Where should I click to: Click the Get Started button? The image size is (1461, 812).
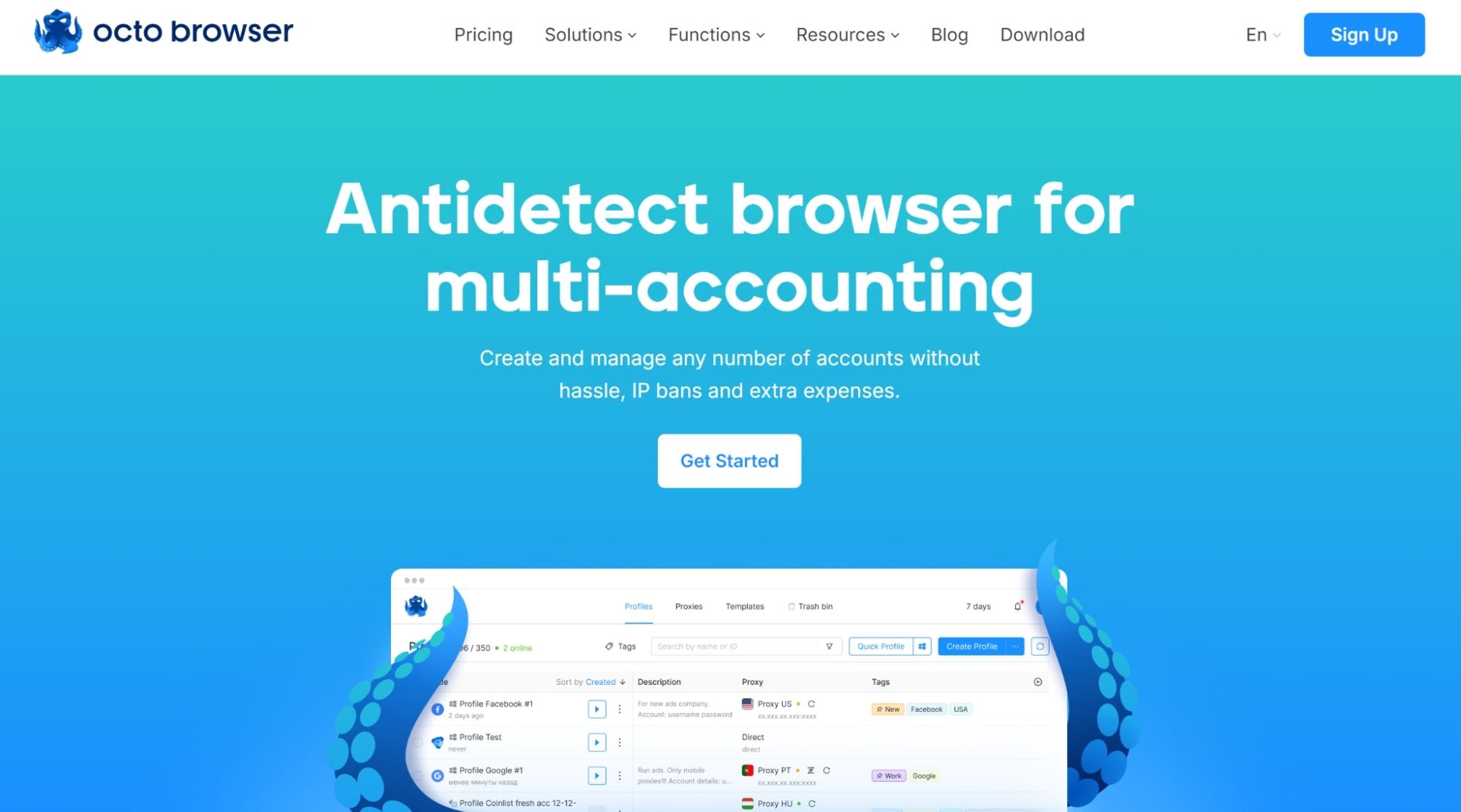729,460
